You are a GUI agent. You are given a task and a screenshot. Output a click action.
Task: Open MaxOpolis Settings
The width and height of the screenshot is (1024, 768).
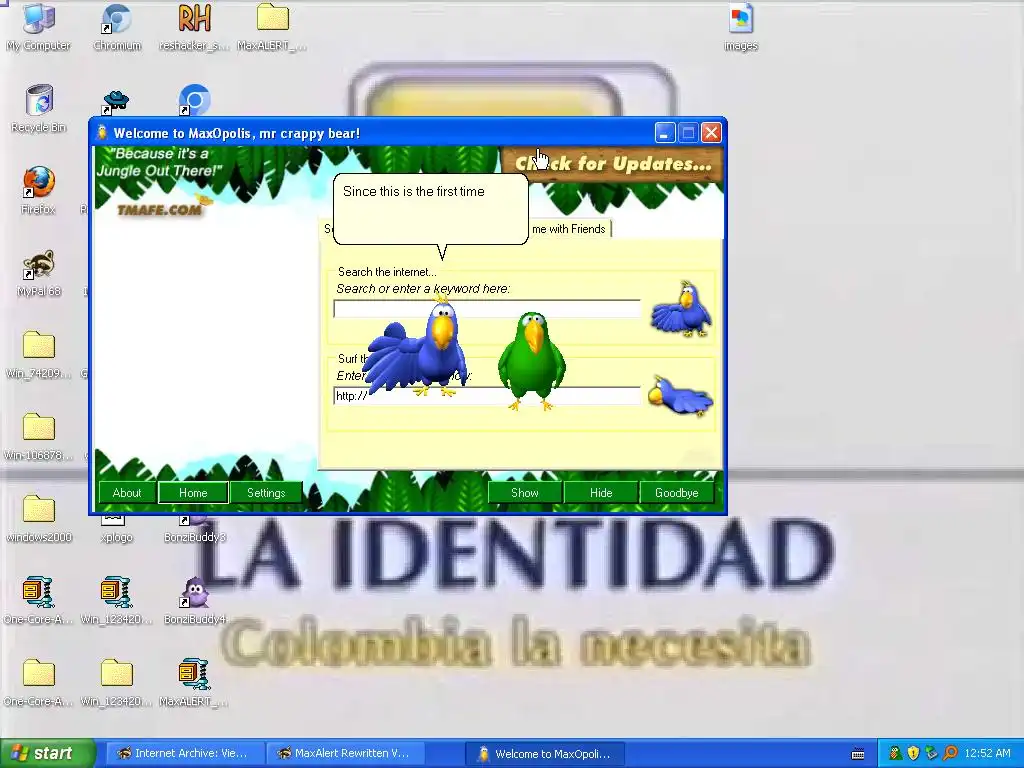(266, 492)
